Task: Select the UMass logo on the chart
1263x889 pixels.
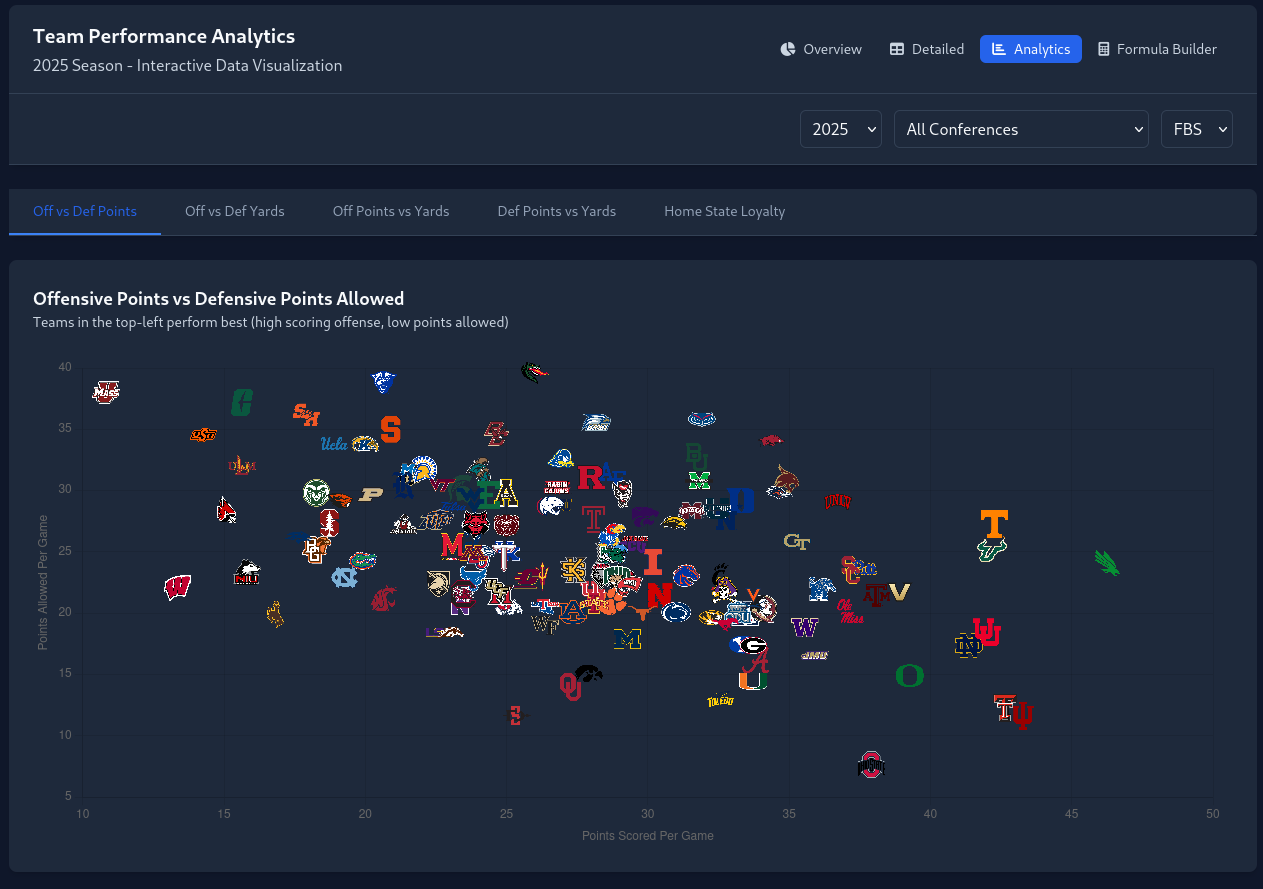Action: [x=106, y=392]
